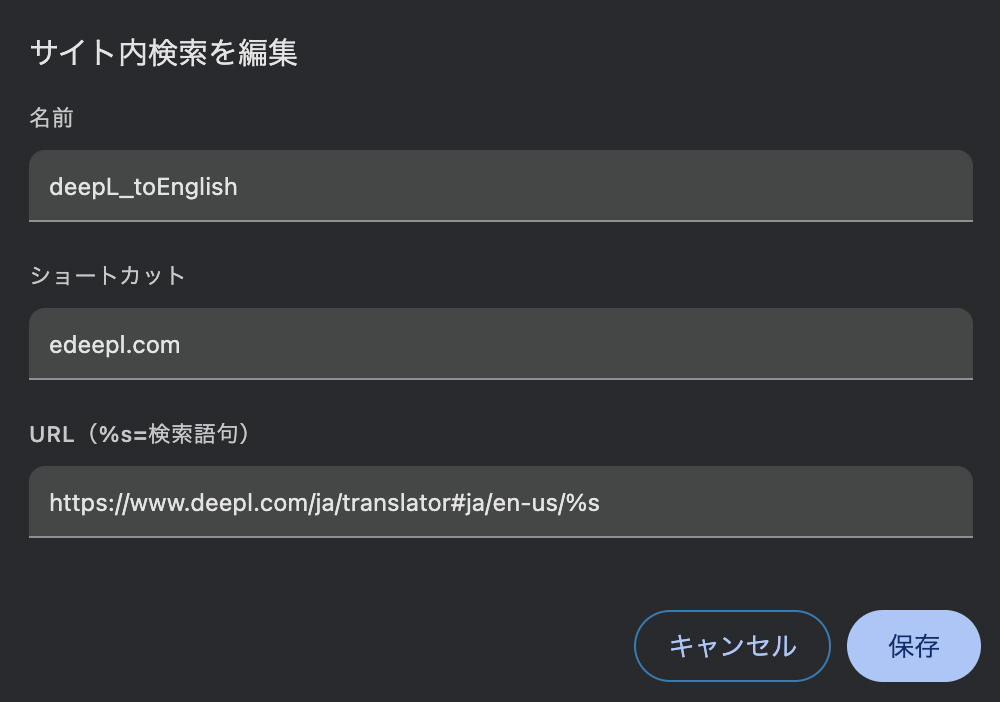Place cursor in the shortcut text box
Image resolution: width=1000 pixels, height=702 pixels.
point(500,344)
